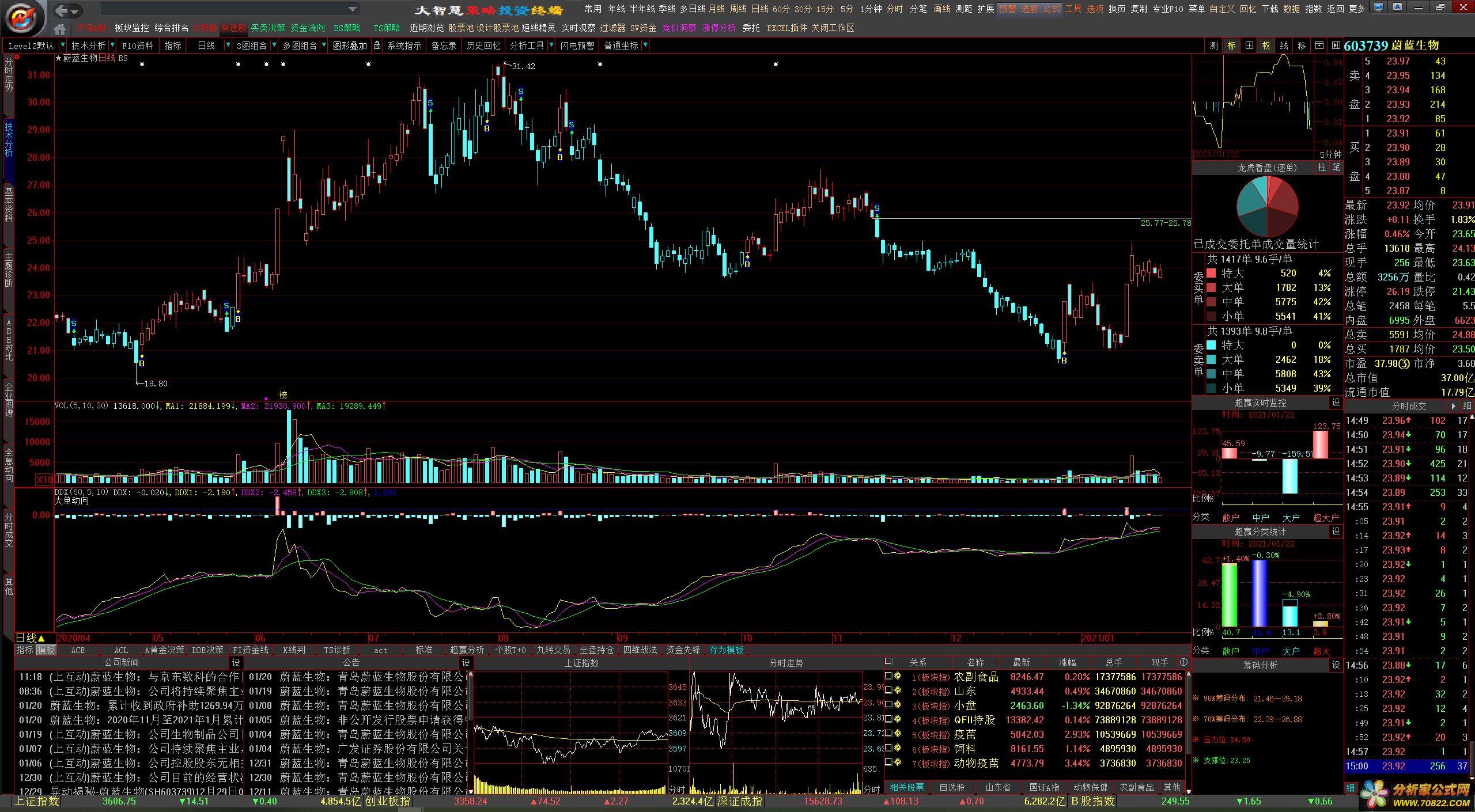The height and width of the screenshot is (812, 1475).
Task: Click the 历史回忆 button
Action: tap(483, 45)
